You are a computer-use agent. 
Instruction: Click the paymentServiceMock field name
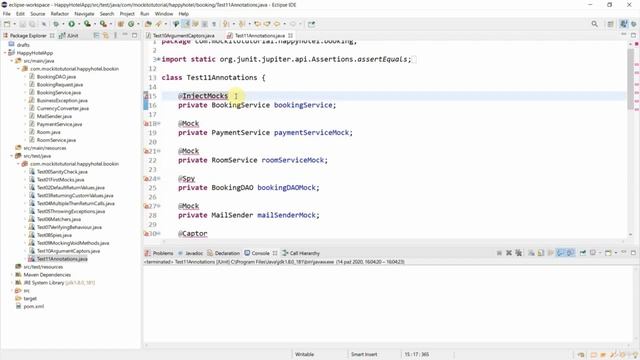click(x=311, y=133)
